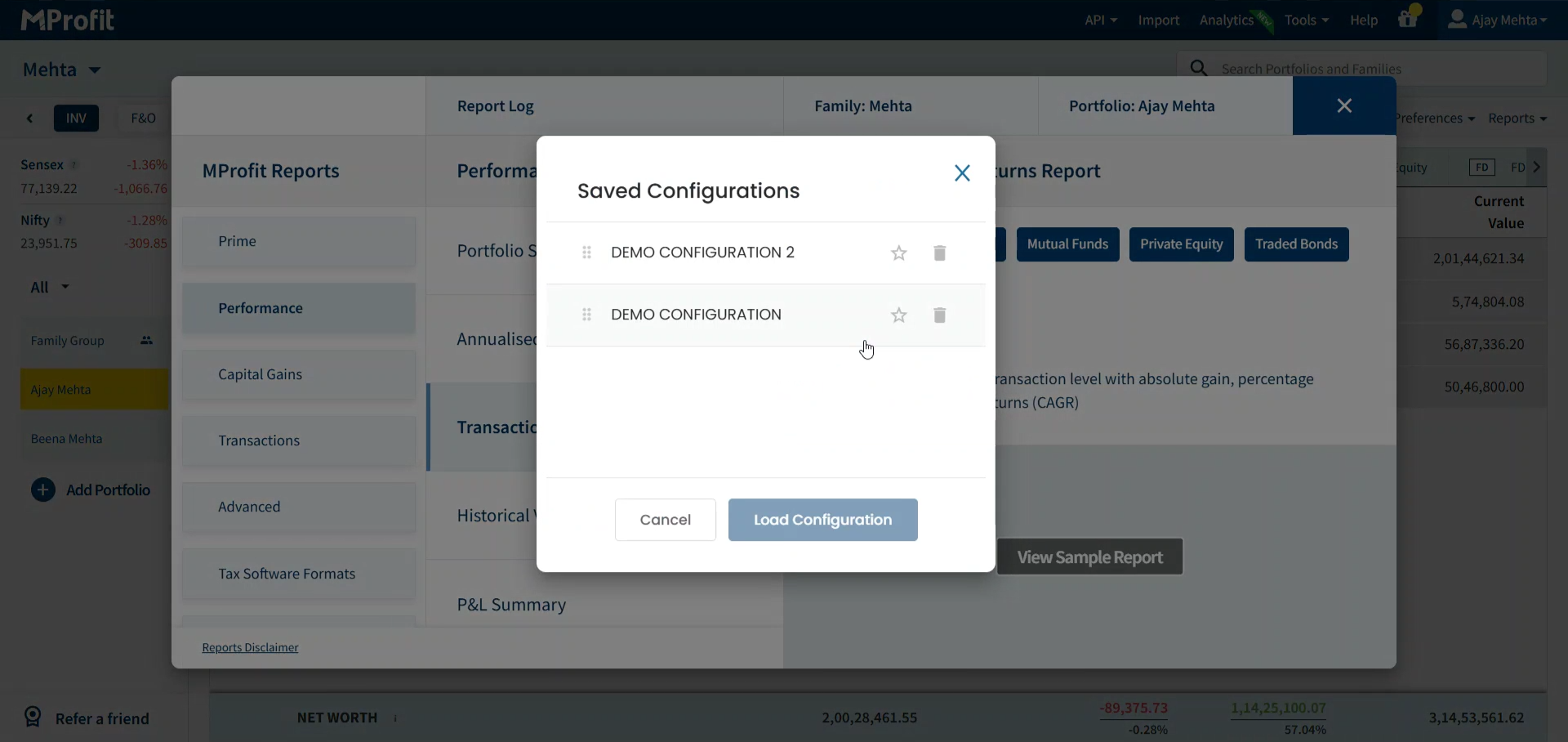This screenshot has width=1568, height=742.
Task: Switch to F&O tab
Action: (143, 118)
